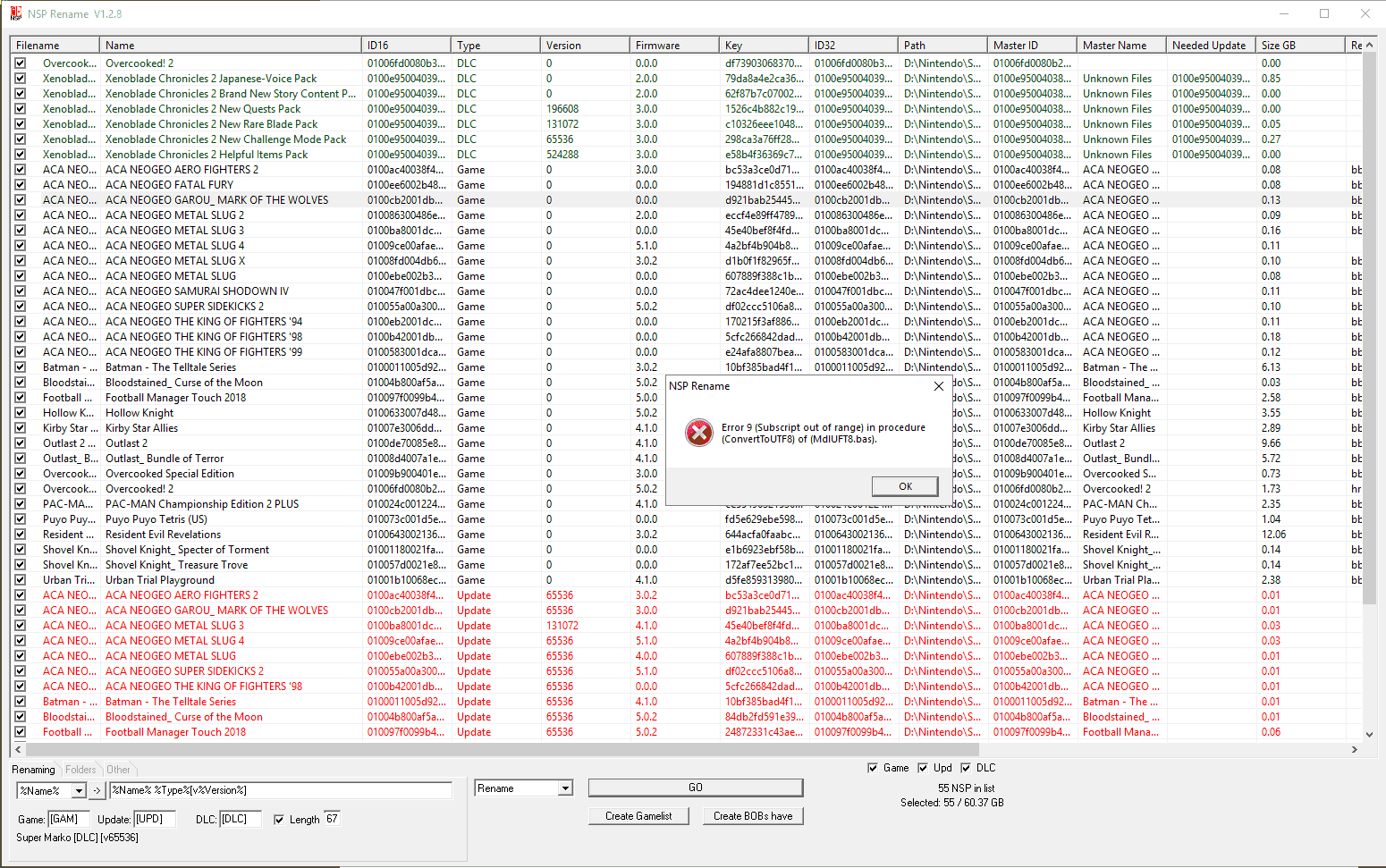Select Overcooked Special Edition row

(x=687, y=474)
